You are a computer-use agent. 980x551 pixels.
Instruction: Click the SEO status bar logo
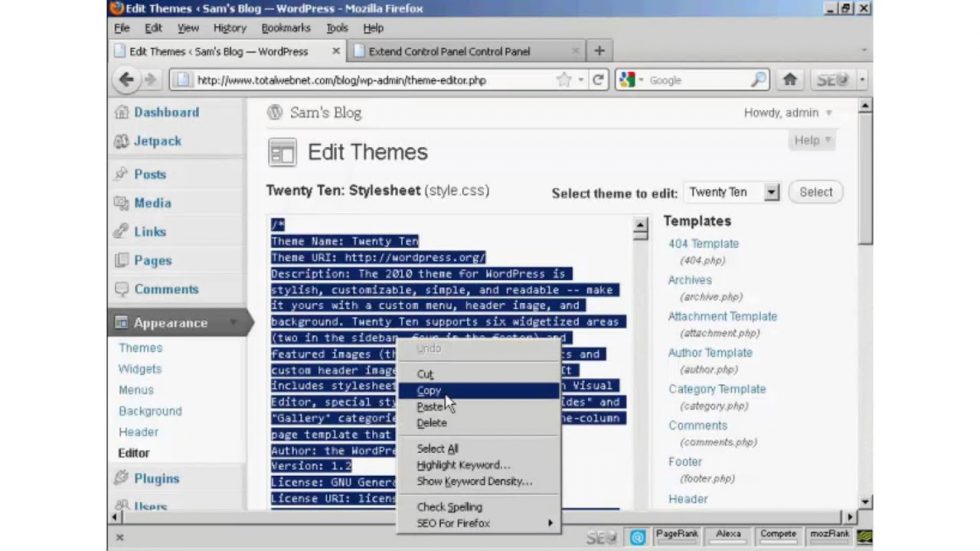[601, 537]
